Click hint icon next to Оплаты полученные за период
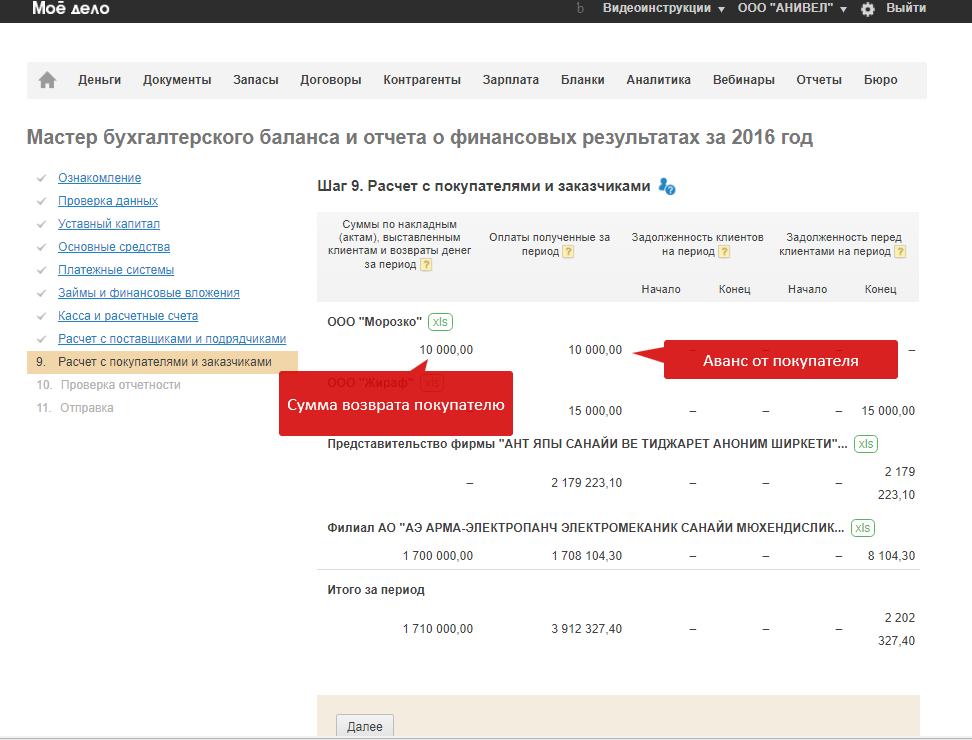972x740 pixels. [x=569, y=252]
